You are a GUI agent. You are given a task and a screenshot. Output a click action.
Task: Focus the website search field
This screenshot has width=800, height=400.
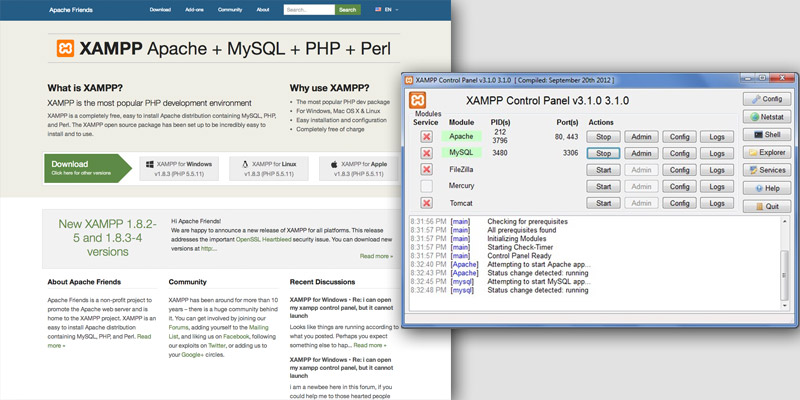pos(309,10)
